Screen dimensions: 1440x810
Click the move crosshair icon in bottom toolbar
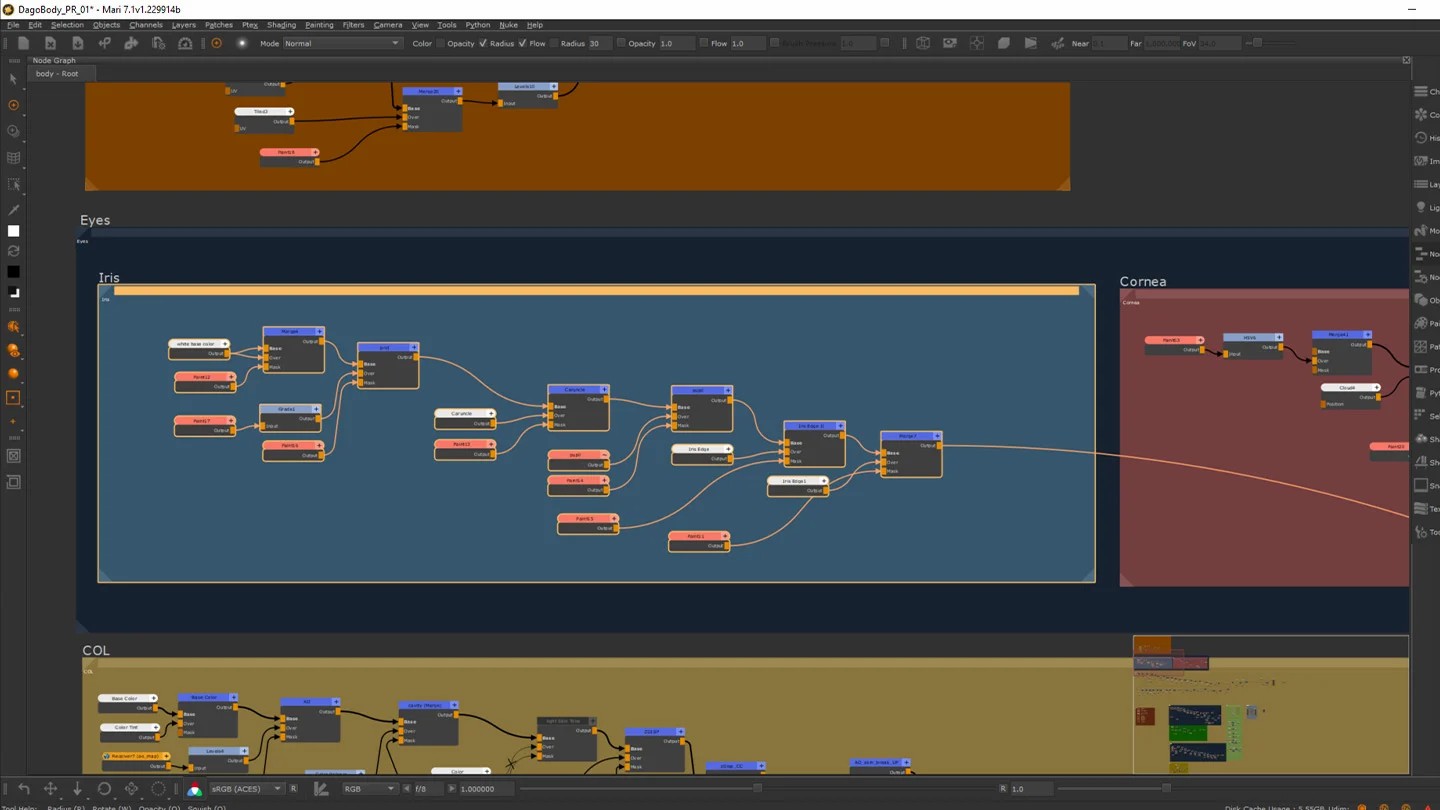[x=50, y=789]
